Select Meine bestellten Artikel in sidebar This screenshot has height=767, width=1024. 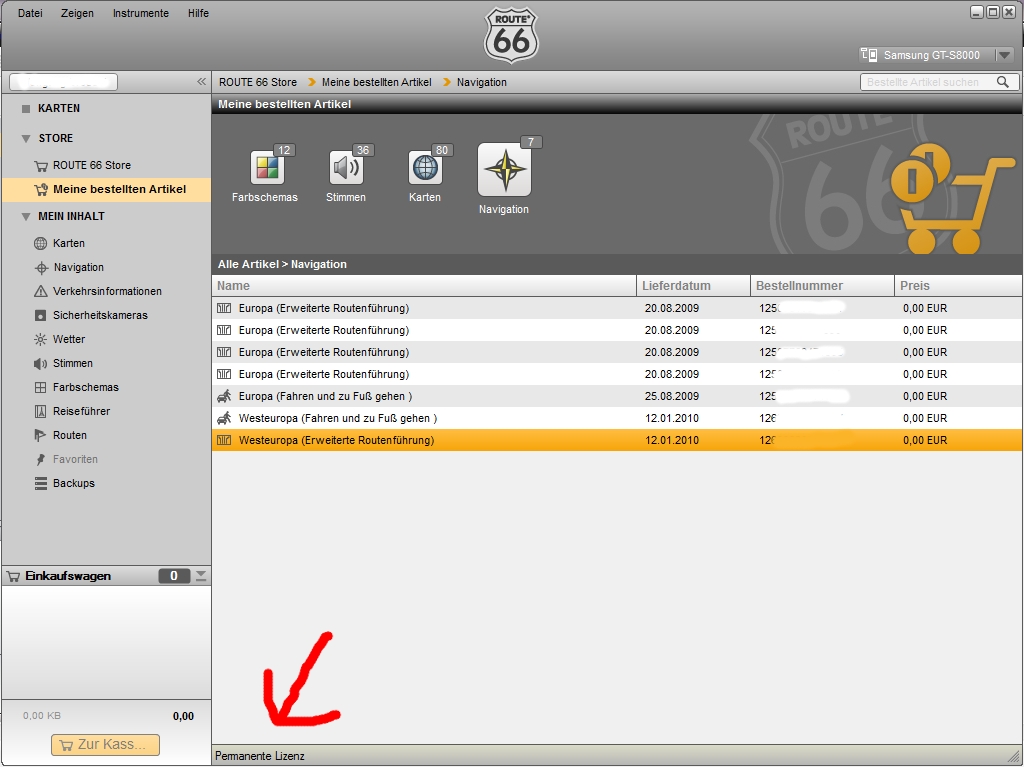[106, 189]
